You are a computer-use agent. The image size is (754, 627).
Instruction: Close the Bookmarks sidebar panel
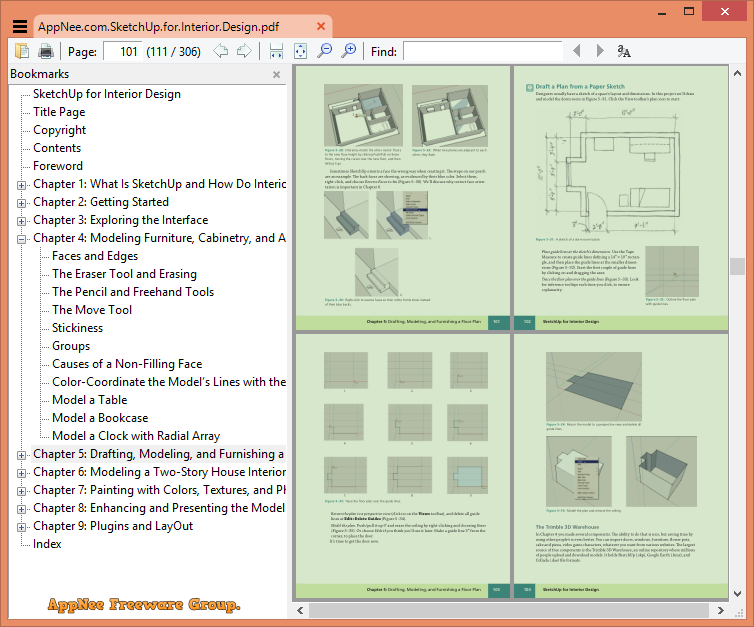pyautogui.click(x=276, y=75)
